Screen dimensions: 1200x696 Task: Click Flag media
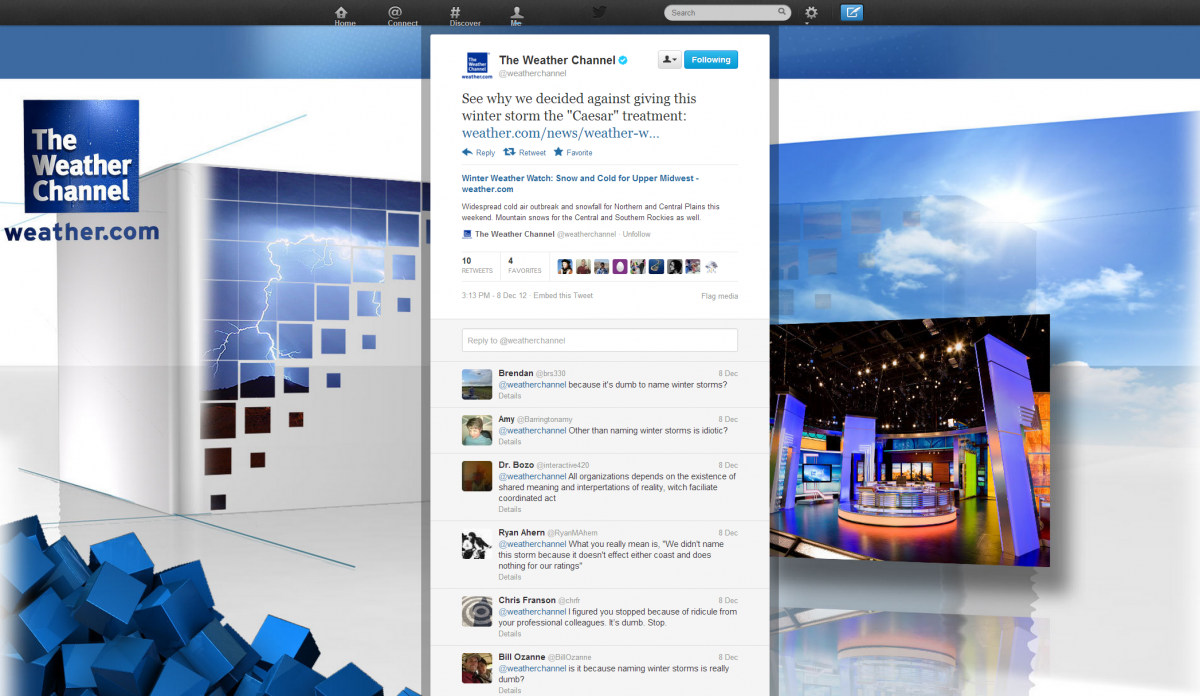719,296
